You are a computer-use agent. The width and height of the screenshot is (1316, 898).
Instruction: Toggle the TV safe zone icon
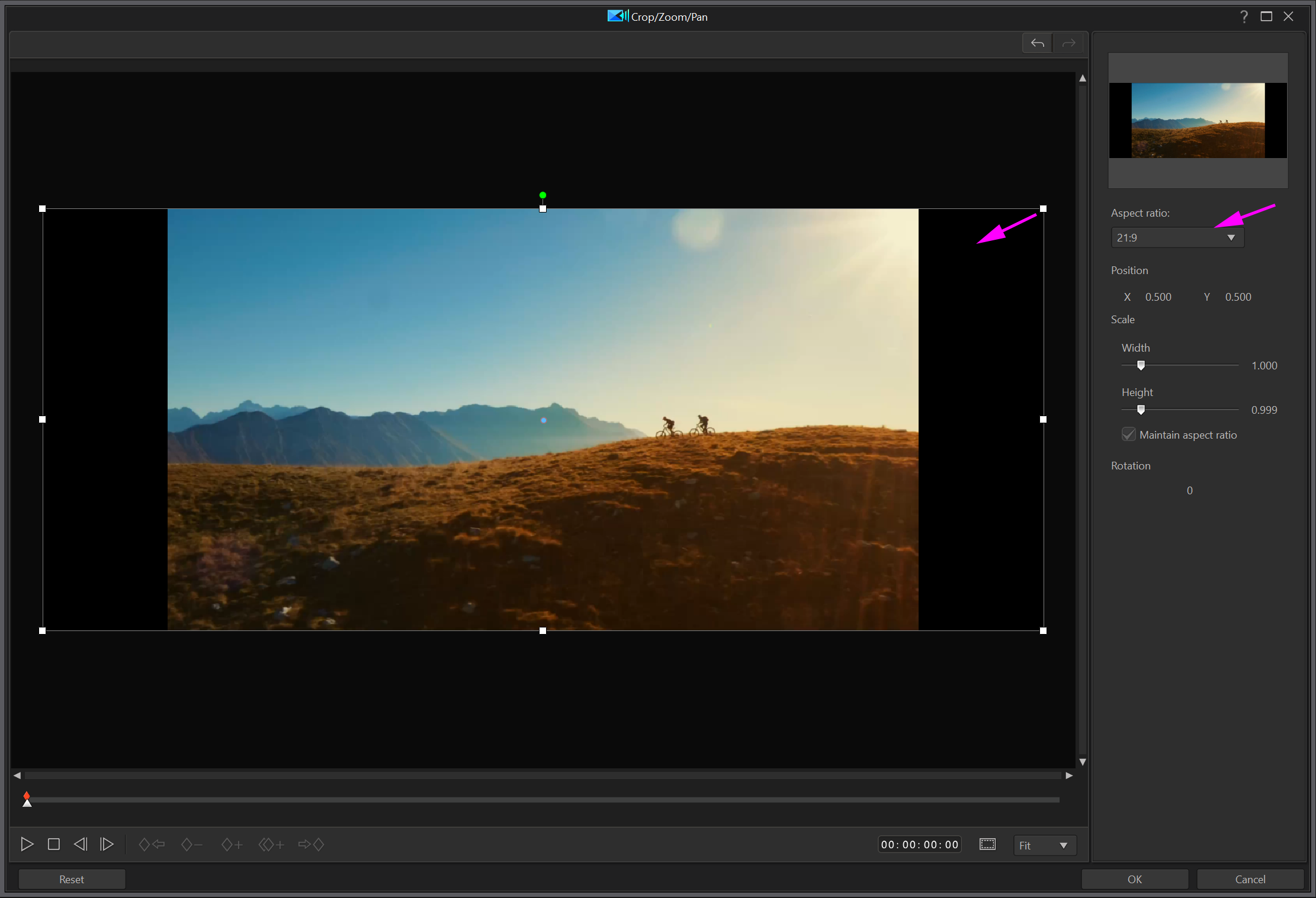[987, 844]
